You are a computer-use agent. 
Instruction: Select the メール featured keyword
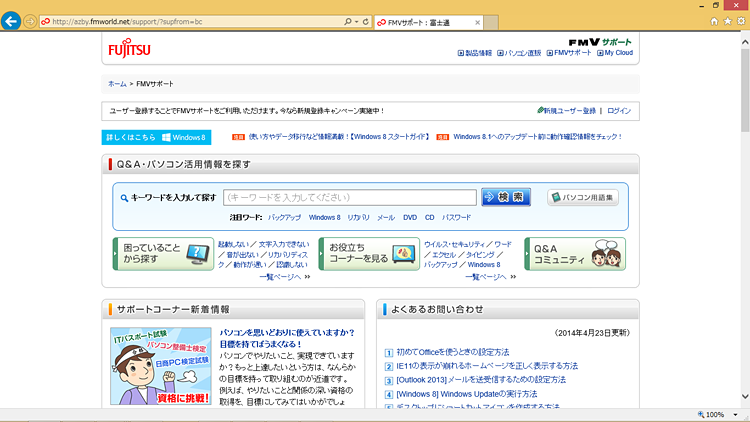point(386,217)
